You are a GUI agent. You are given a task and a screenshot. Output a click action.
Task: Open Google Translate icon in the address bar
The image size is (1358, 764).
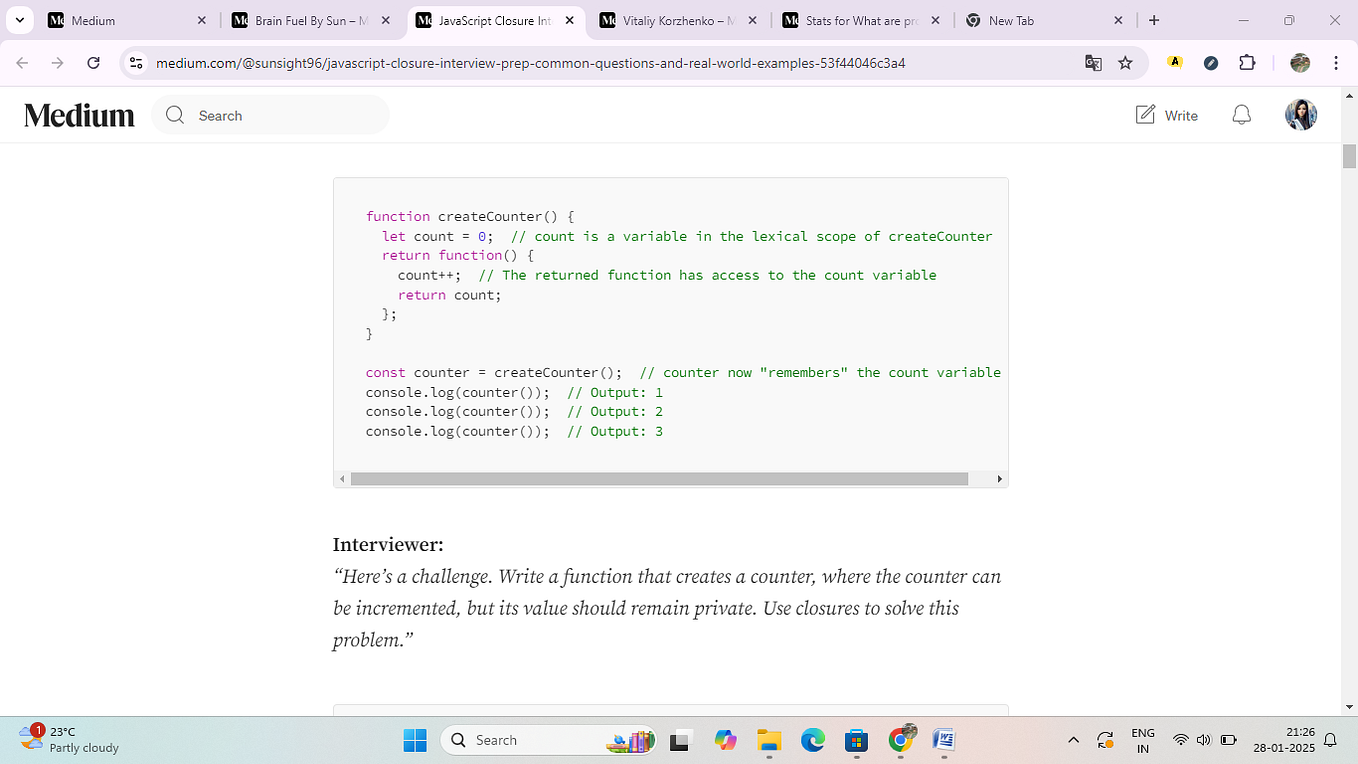click(x=1093, y=62)
